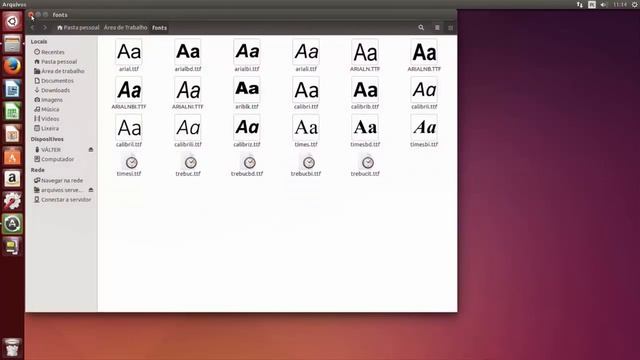Screen dimensions: 640x360
Task: Launch LibreOffice Writer from launcher
Action: [x=12, y=89]
